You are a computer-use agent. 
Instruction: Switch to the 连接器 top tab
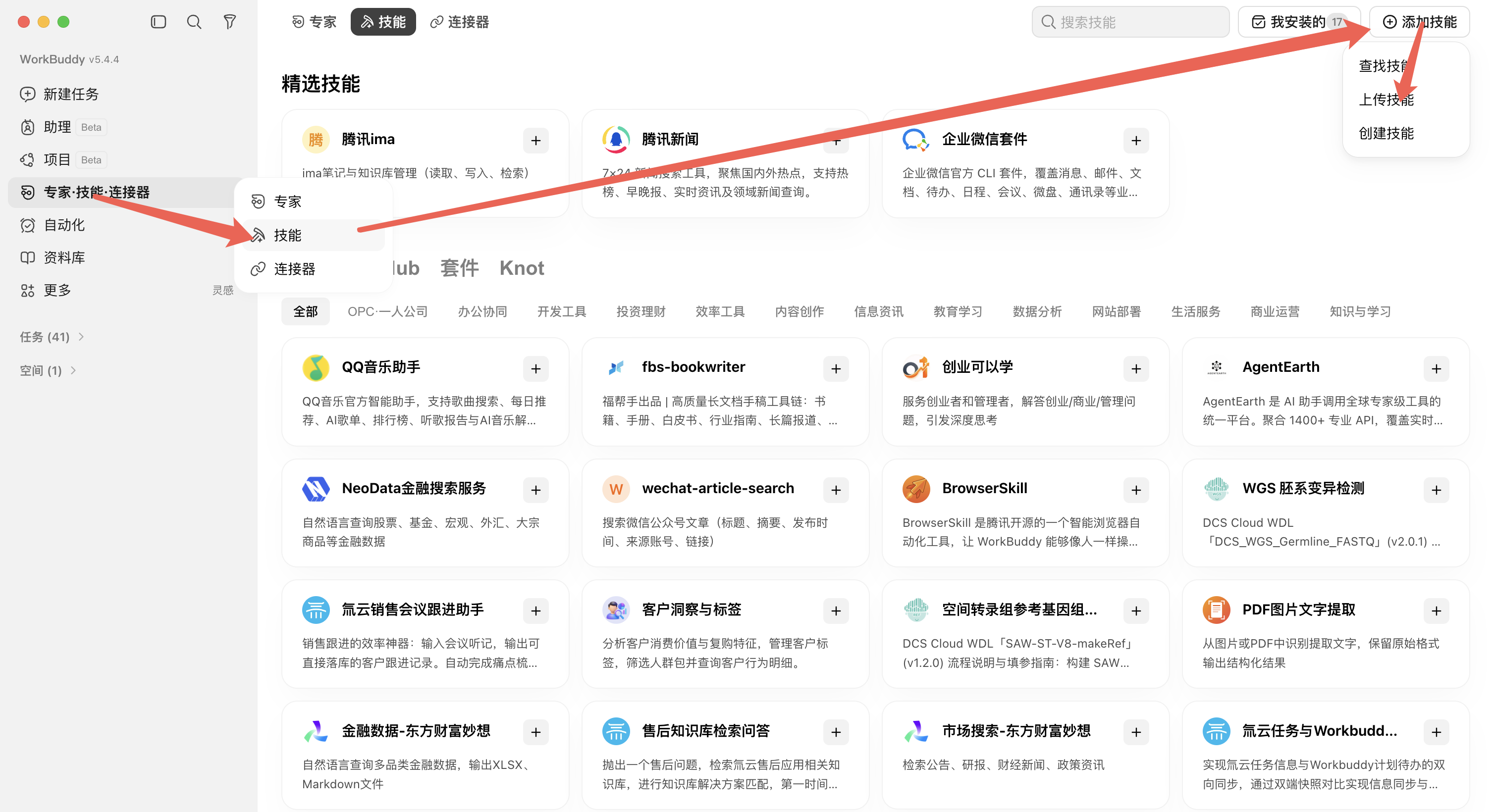460,22
